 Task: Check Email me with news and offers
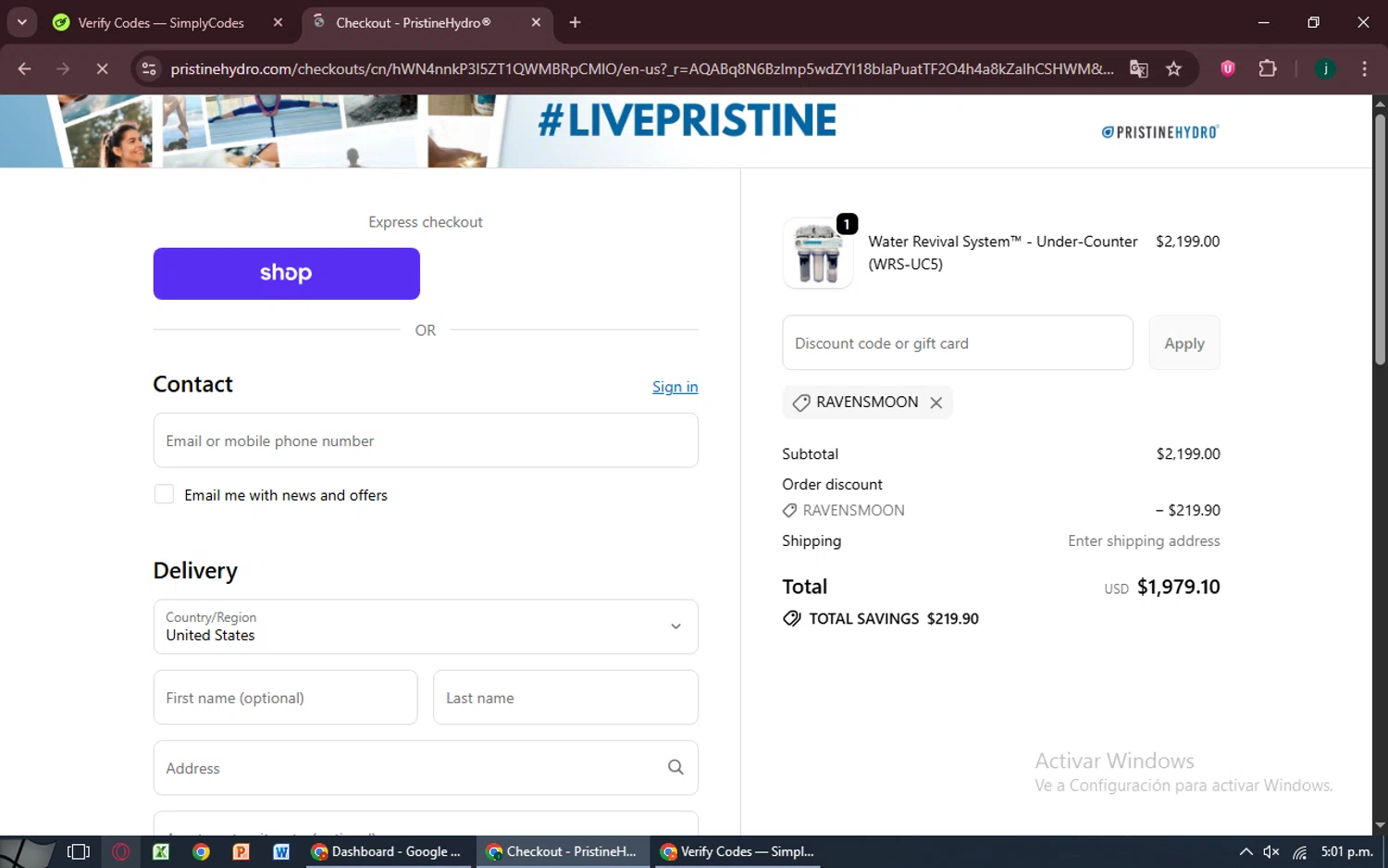[x=164, y=494]
